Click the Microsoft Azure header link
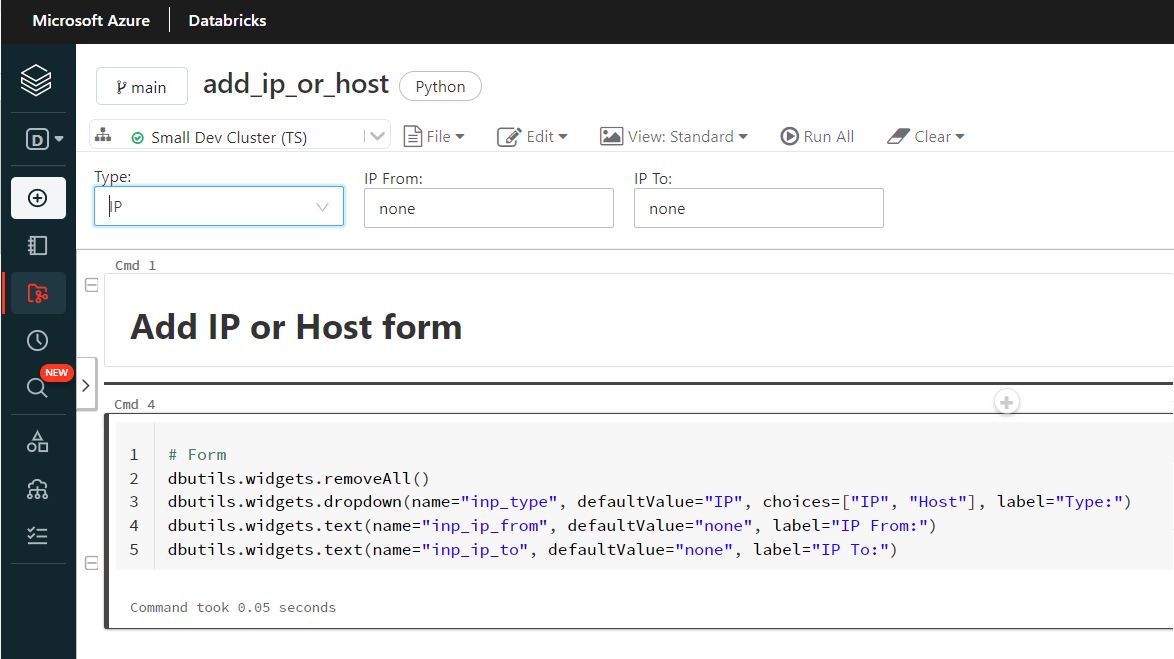The width and height of the screenshot is (1174, 659). (91, 21)
